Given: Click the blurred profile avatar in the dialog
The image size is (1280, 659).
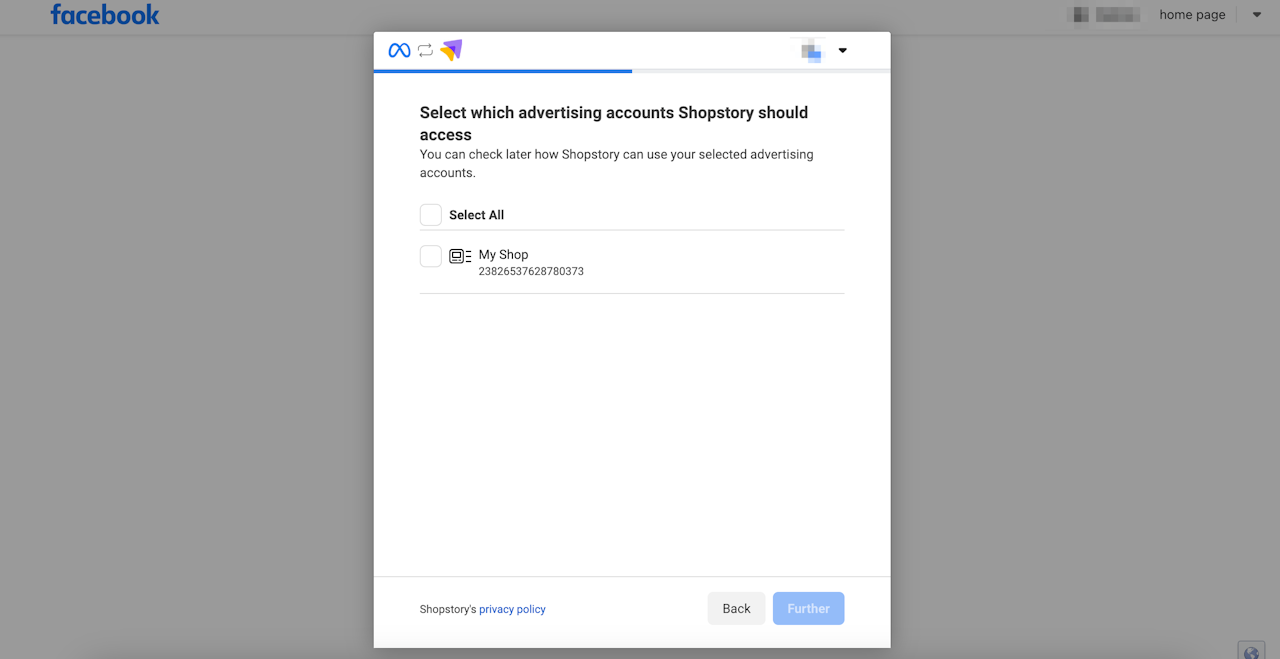Looking at the screenshot, I should pos(811,50).
